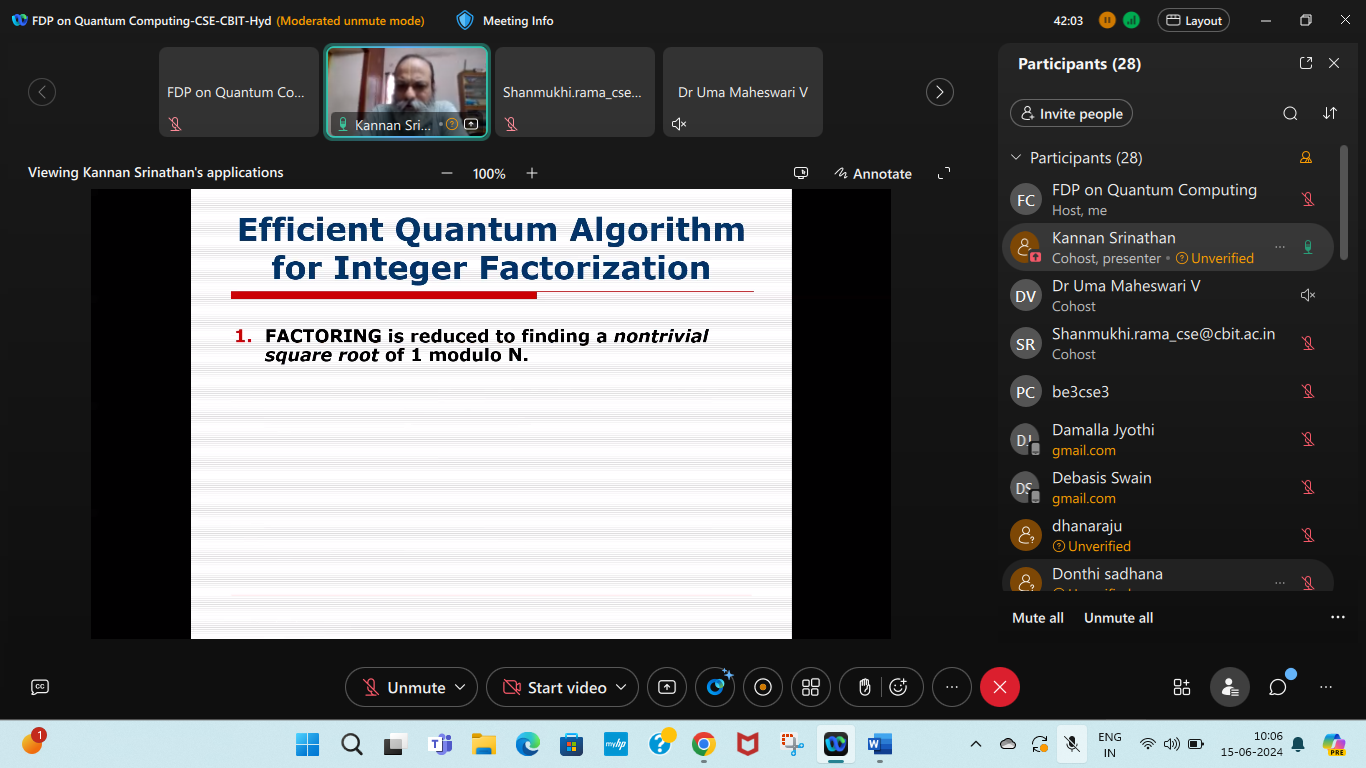Toggle closed captions icon

coord(40,687)
